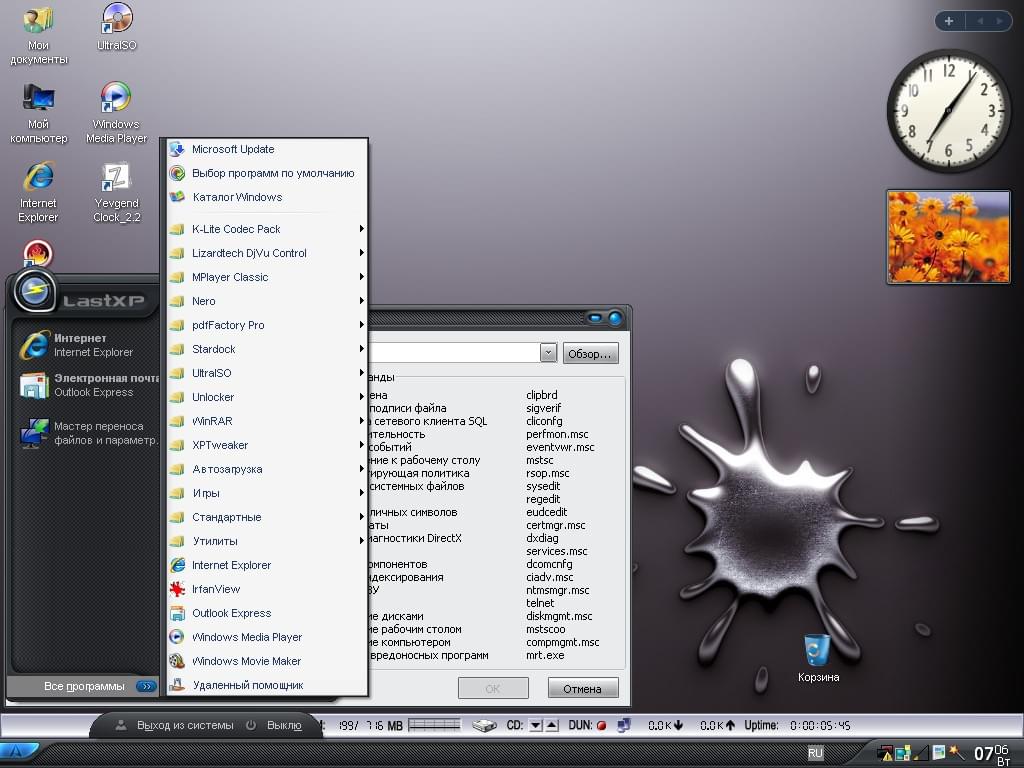1024x768 pixels.
Task: Select perfmon.msc in the command list
Action: click(x=558, y=435)
